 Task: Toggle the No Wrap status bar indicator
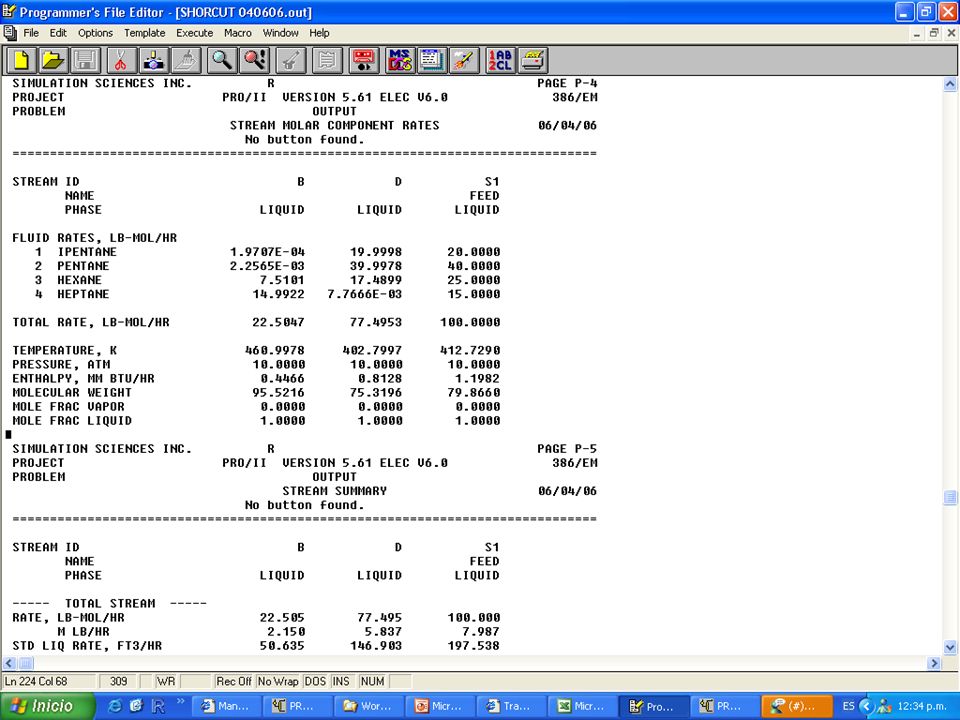tap(277, 681)
